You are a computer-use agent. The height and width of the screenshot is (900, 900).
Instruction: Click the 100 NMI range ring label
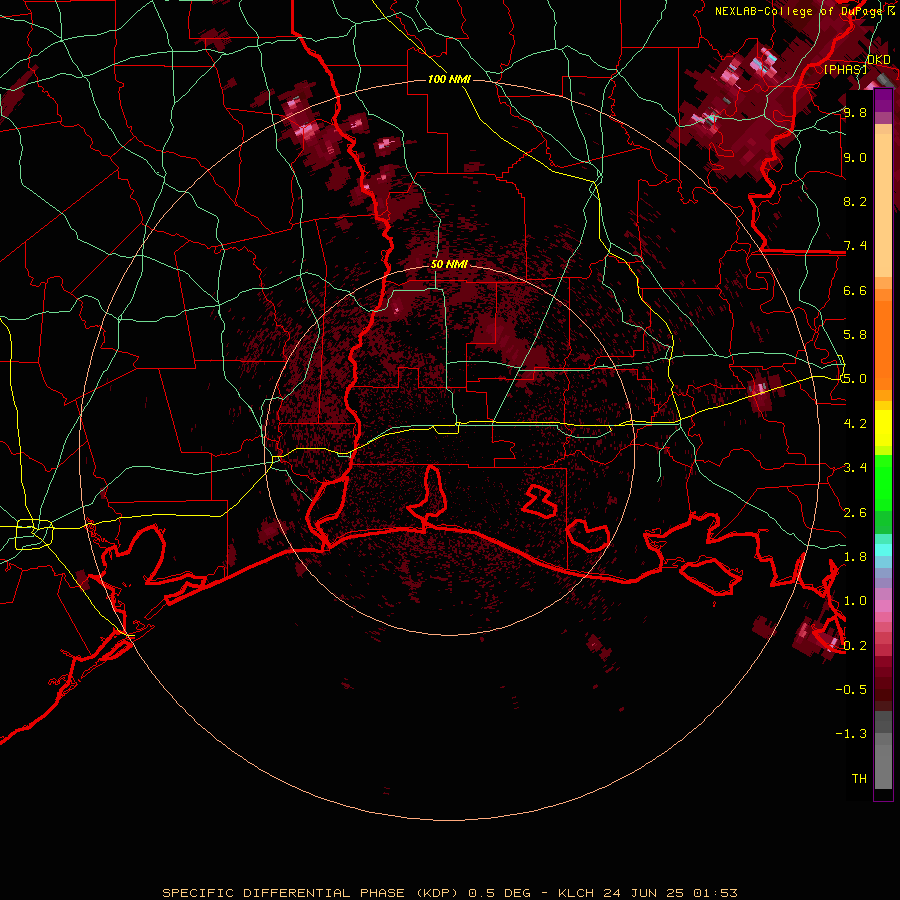[x=449, y=79]
